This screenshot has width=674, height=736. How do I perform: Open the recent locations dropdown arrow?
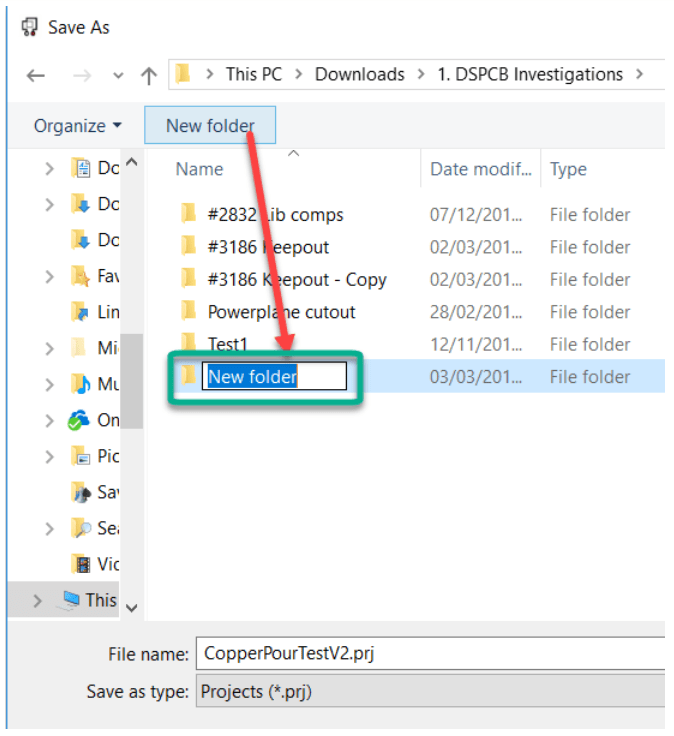(118, 75)
